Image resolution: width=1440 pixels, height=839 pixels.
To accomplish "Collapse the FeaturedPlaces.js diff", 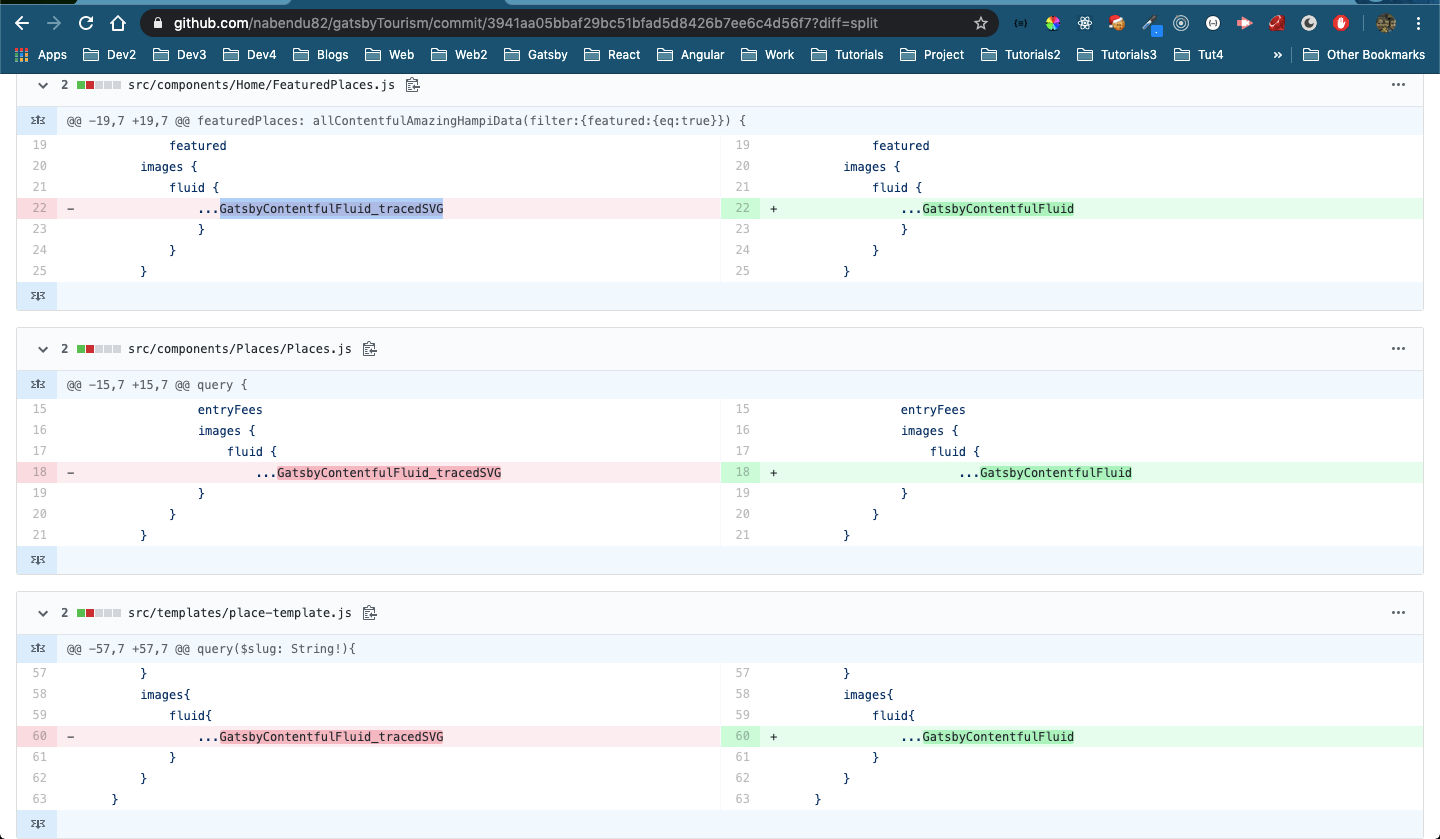I will pyautogui.click(x=42, y=85).
